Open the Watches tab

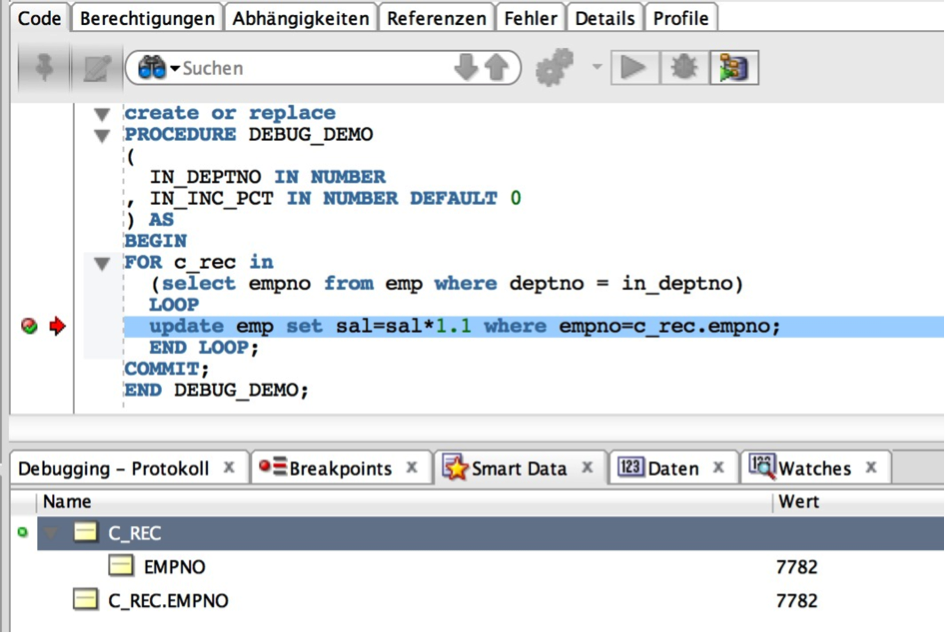coord(814,468)
